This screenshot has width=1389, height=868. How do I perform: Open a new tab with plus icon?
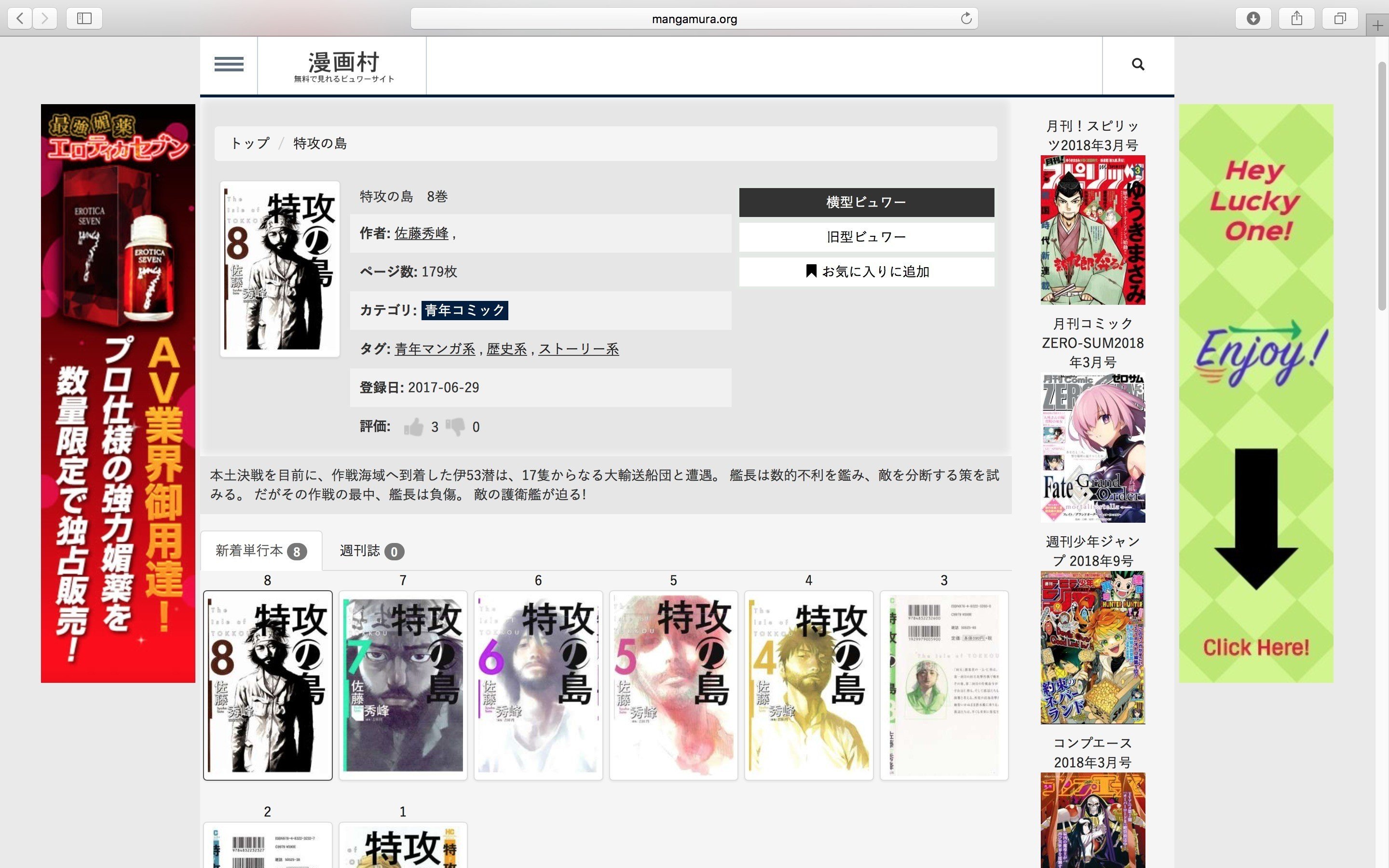tap(1377, 26)
